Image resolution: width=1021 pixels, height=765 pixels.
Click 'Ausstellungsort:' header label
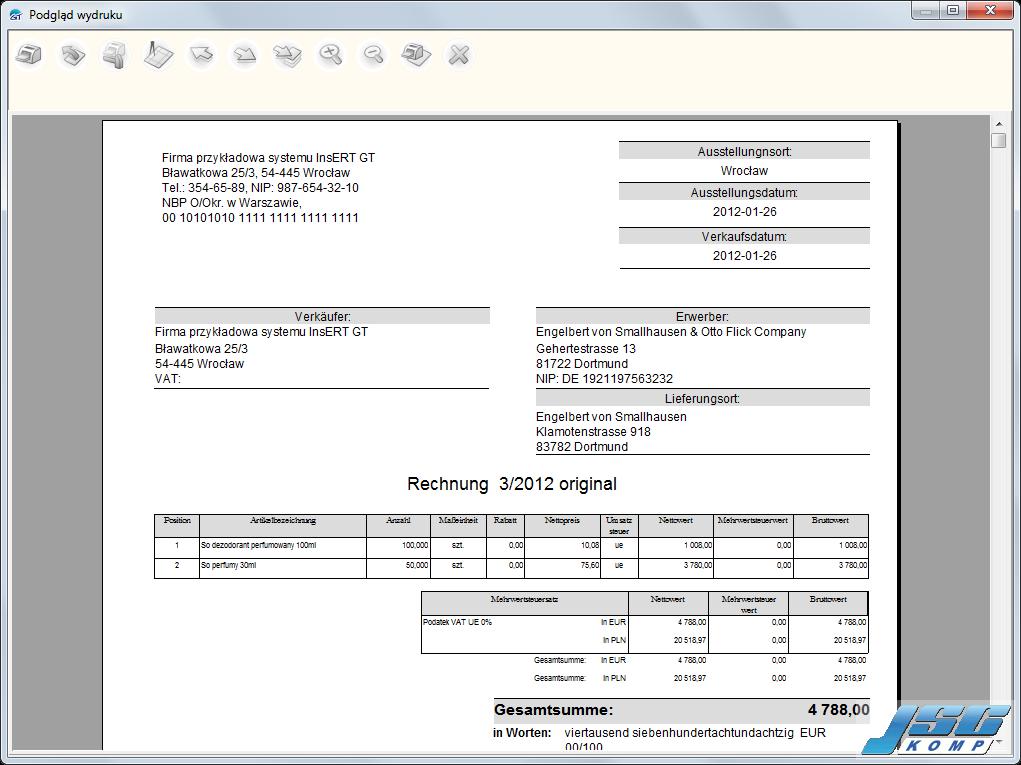(744, 152)
